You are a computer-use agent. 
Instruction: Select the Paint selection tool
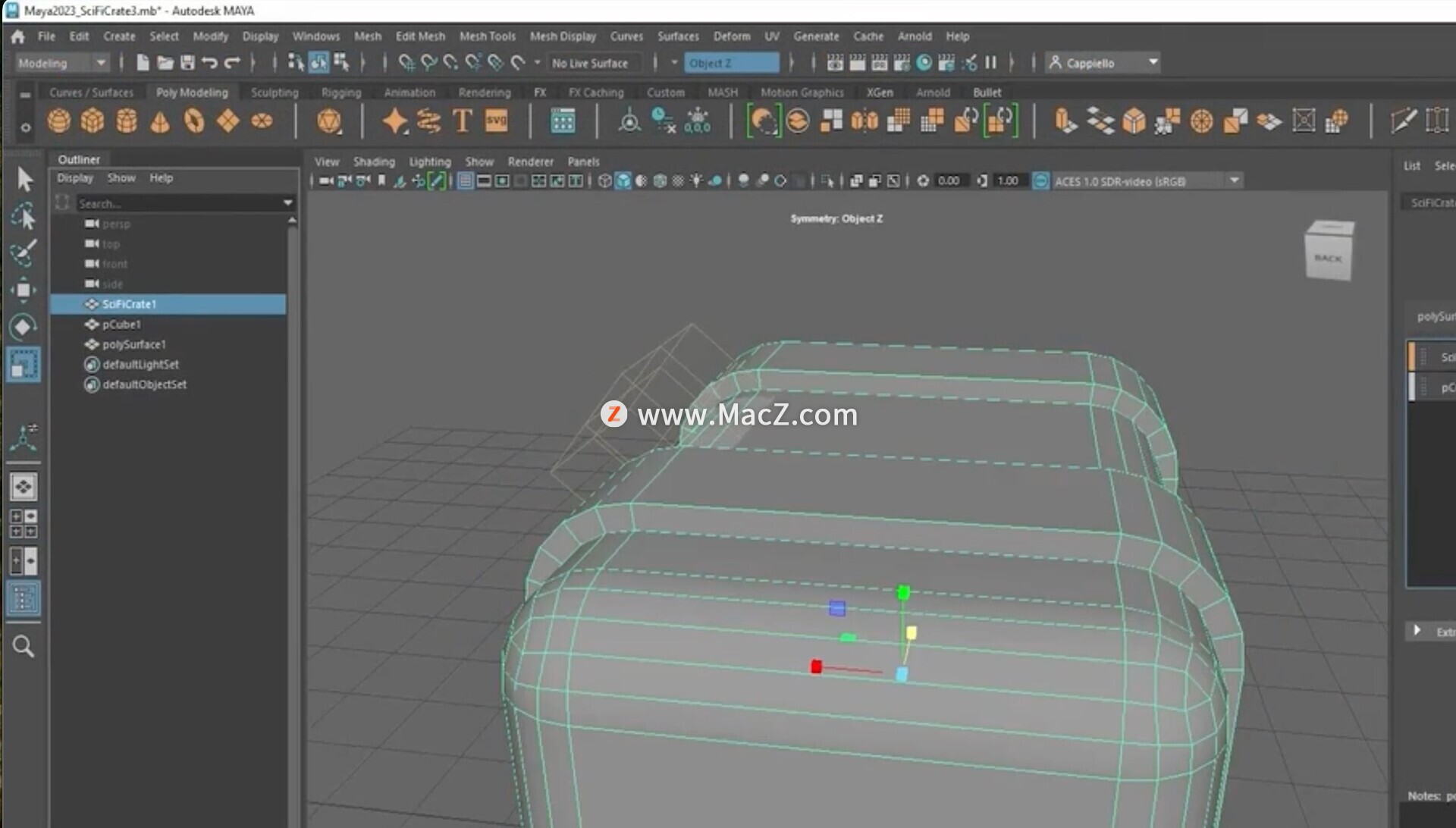point(24,252)
